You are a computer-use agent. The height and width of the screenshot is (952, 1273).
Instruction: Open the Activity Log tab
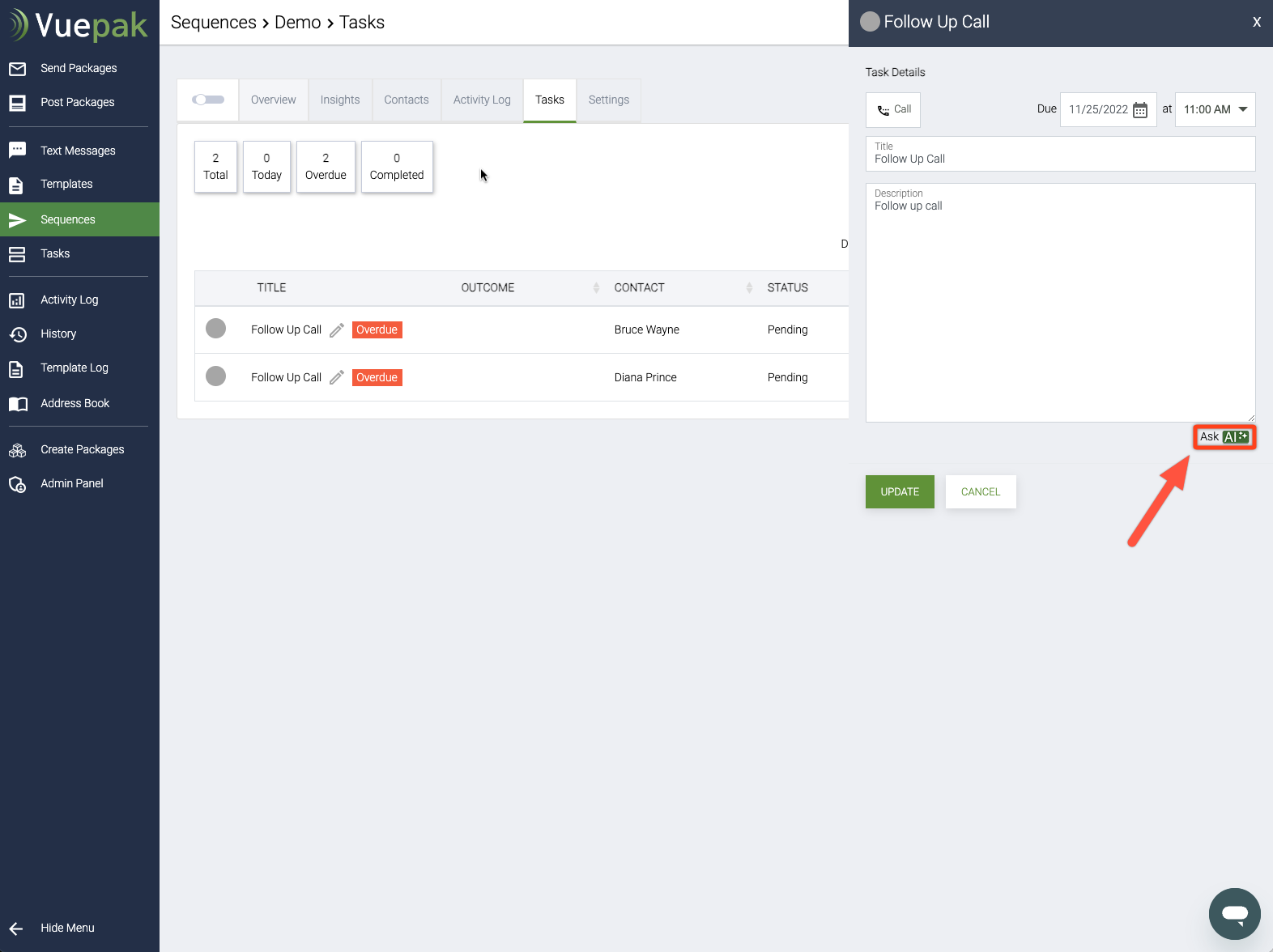(x=482, y=100)
